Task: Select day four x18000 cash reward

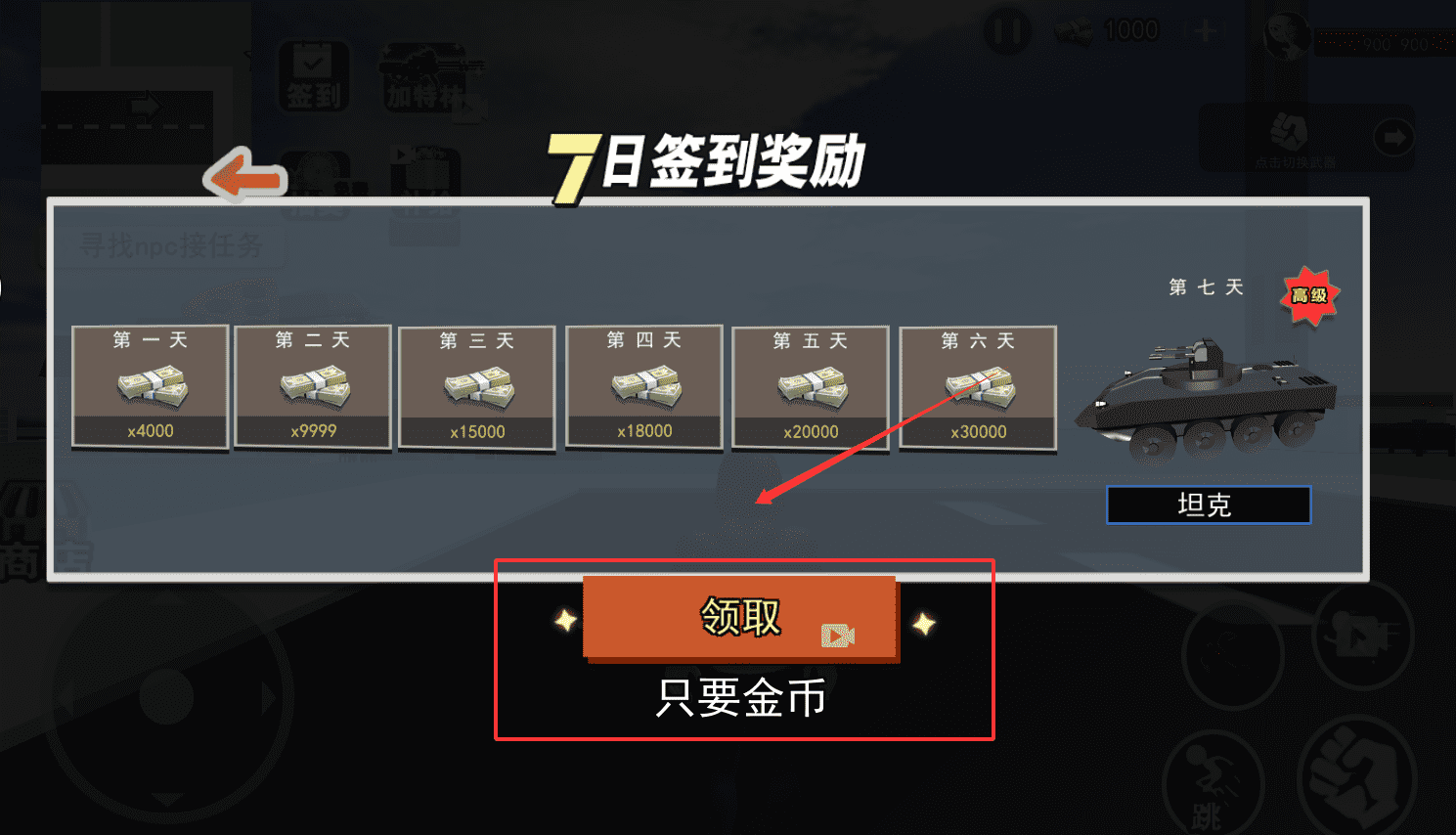Action: click(644, 387)
